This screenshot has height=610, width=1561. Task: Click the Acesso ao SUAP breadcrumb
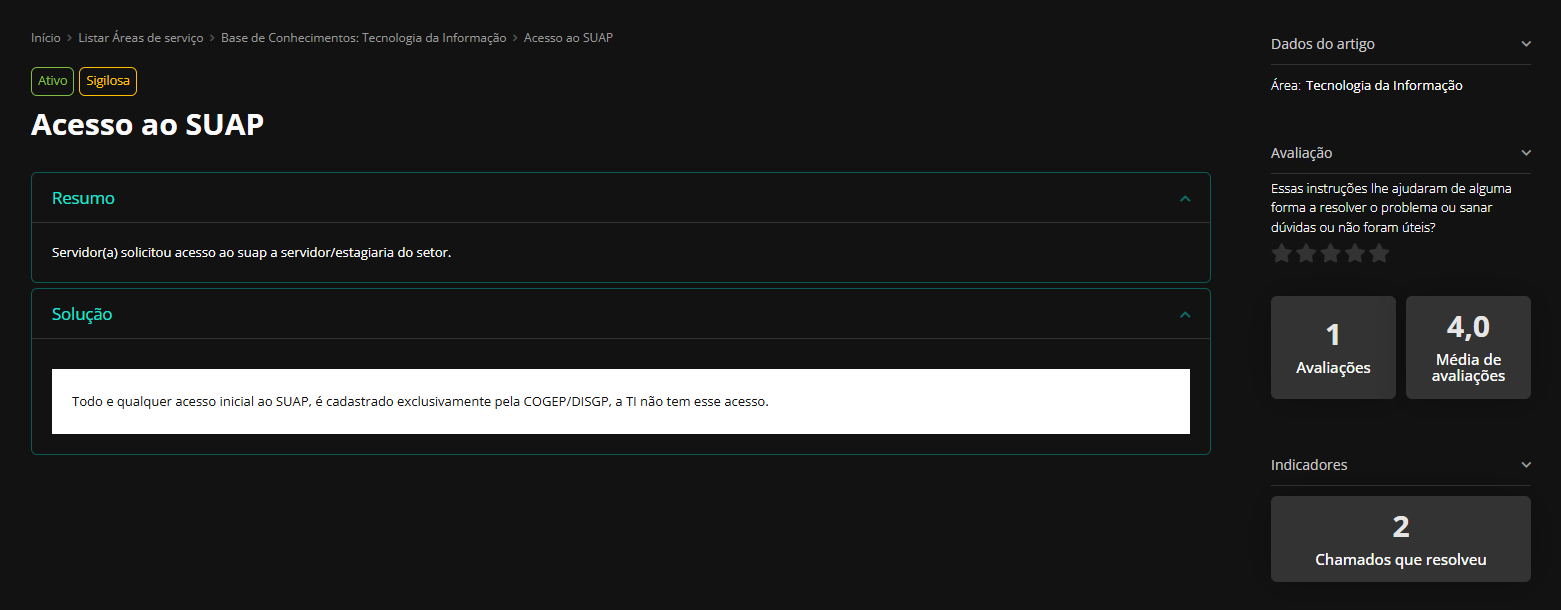coord(568,38)
